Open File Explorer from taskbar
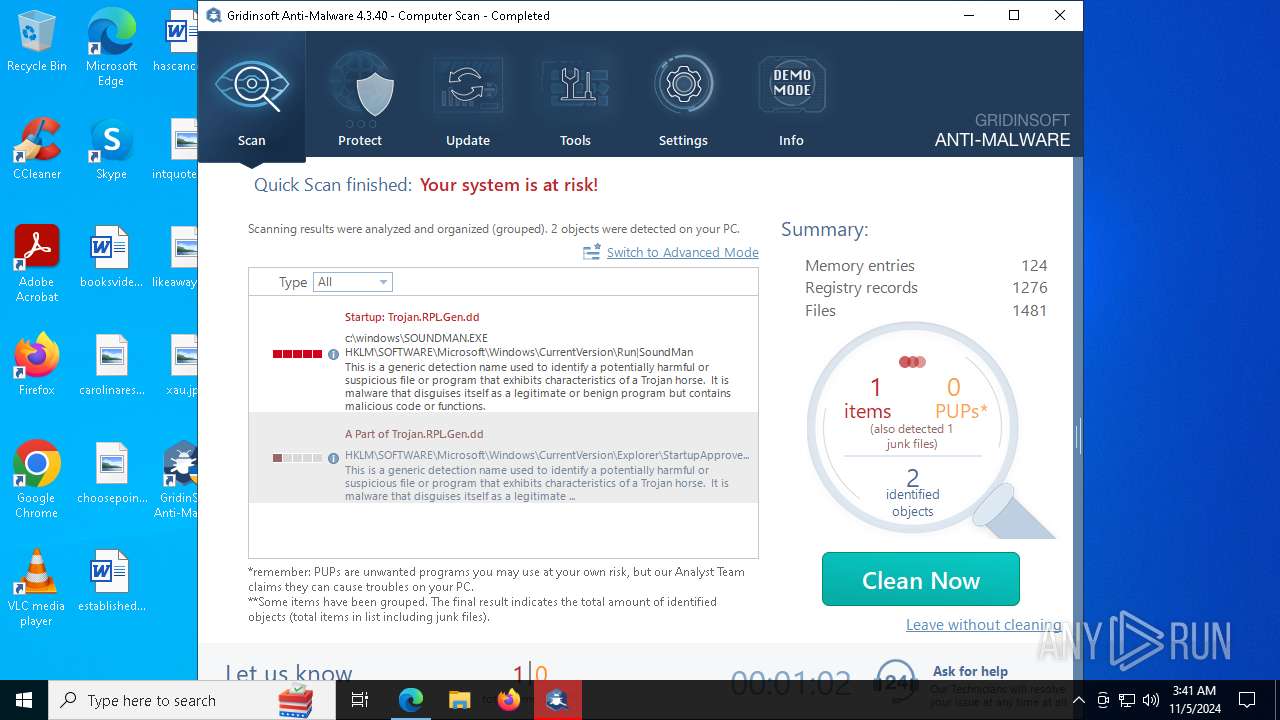1280x720 pixels. tap(459, 700)
